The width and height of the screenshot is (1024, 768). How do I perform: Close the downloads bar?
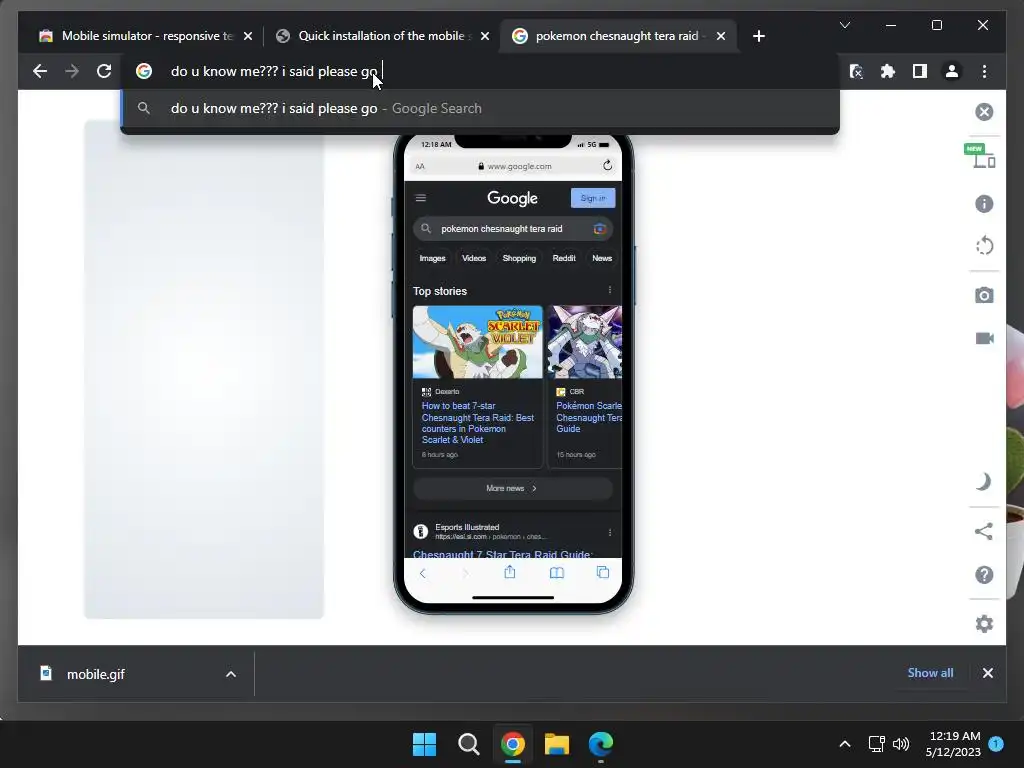[987, 673]
